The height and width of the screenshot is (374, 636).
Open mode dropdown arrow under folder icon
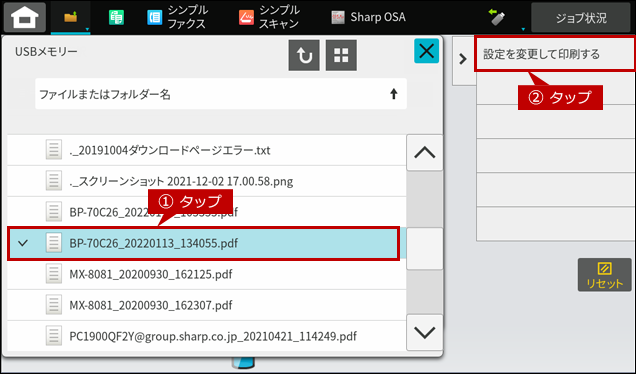click(87, 29)
